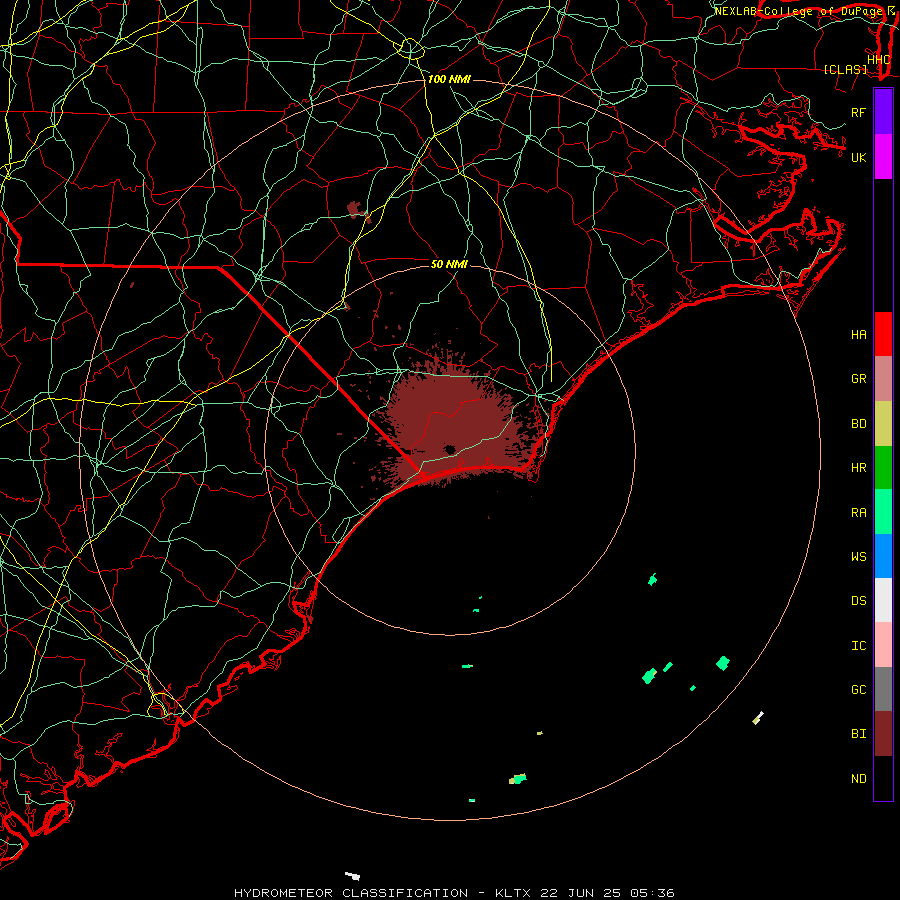The image size is (900, 900).
Task: Click the GR pink legend swatch
Action: [x=883, y=379]
